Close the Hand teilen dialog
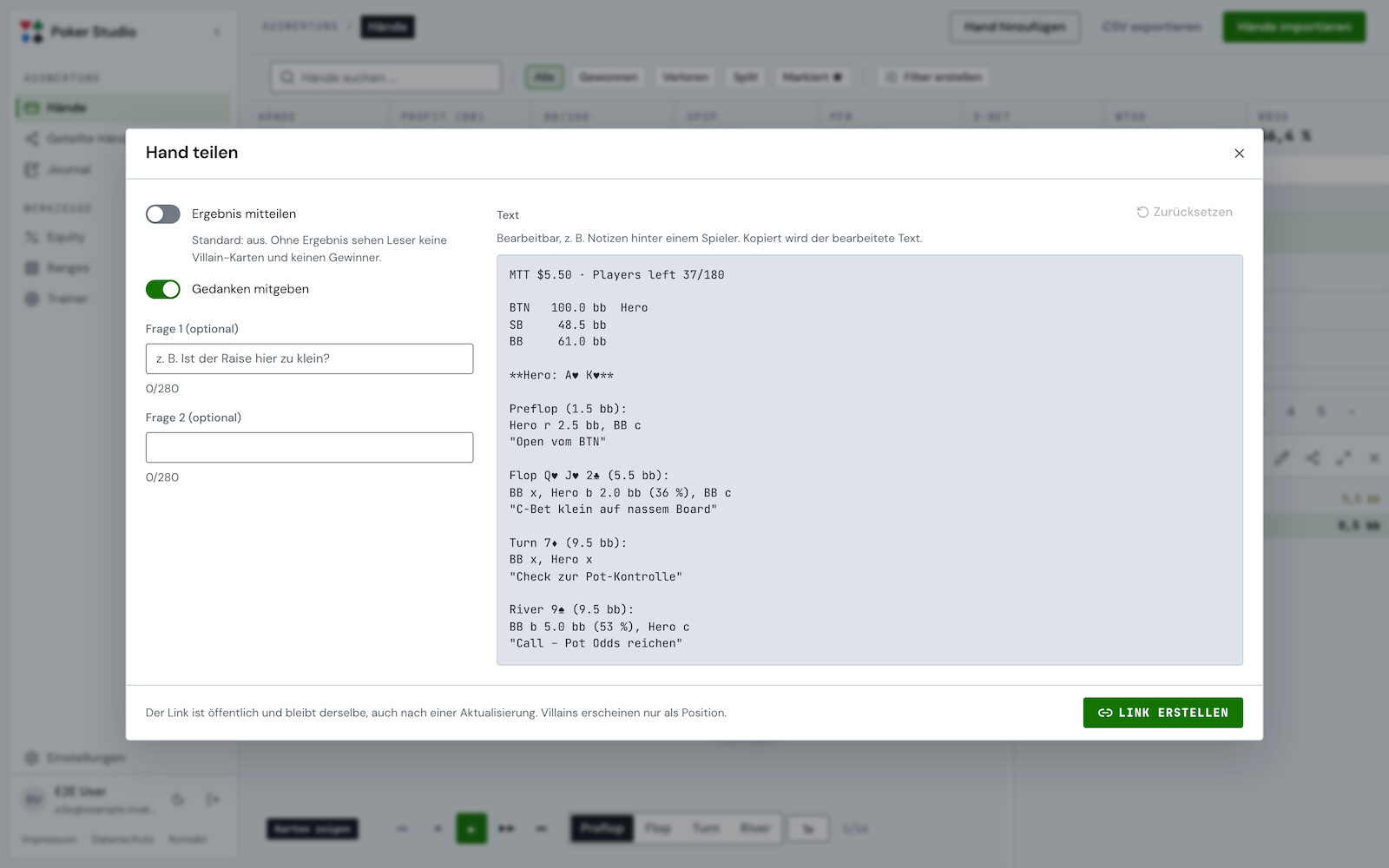 point(1239,154)
